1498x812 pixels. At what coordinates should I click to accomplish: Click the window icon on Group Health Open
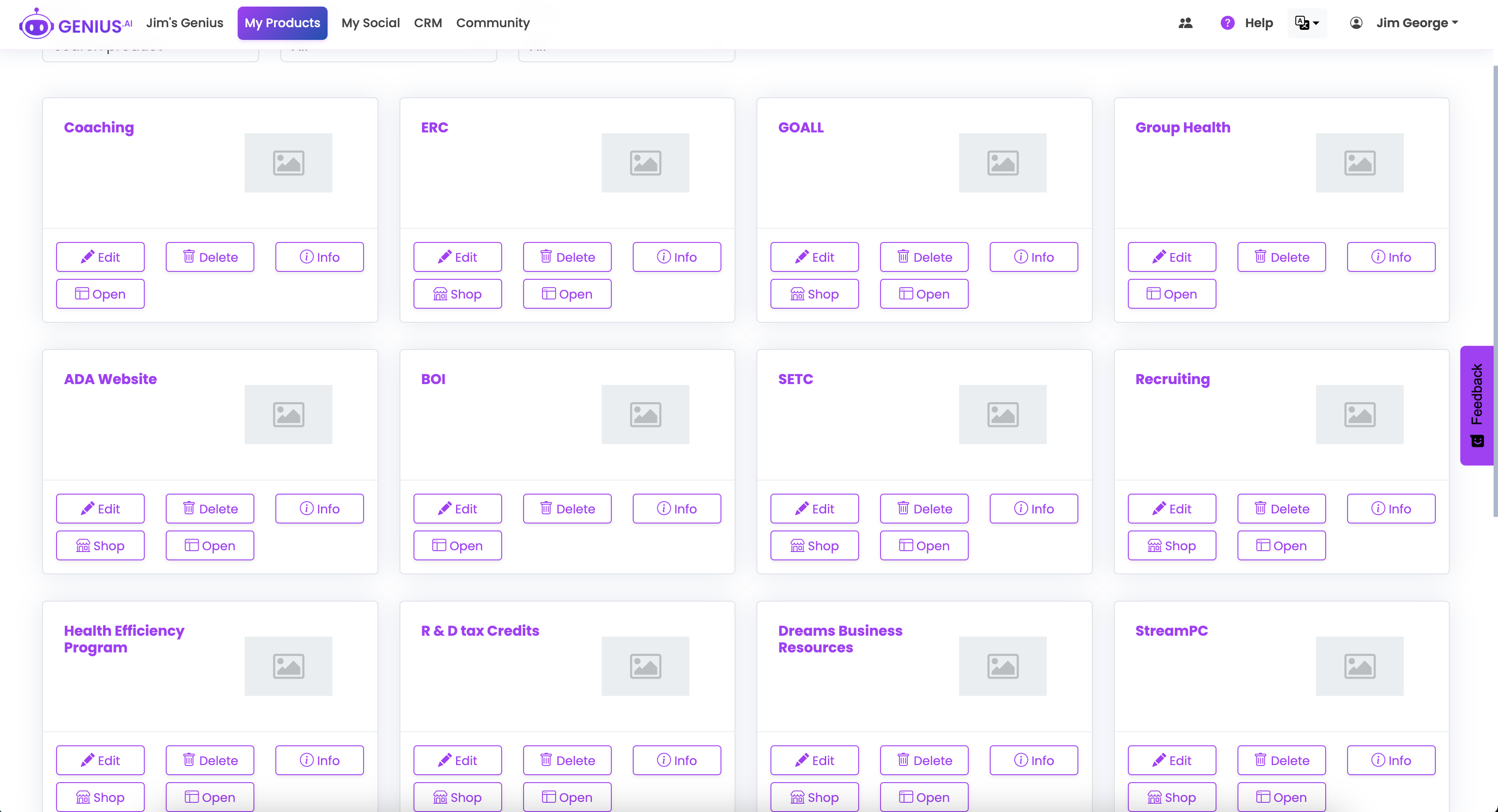click(x=1153, y=293)
